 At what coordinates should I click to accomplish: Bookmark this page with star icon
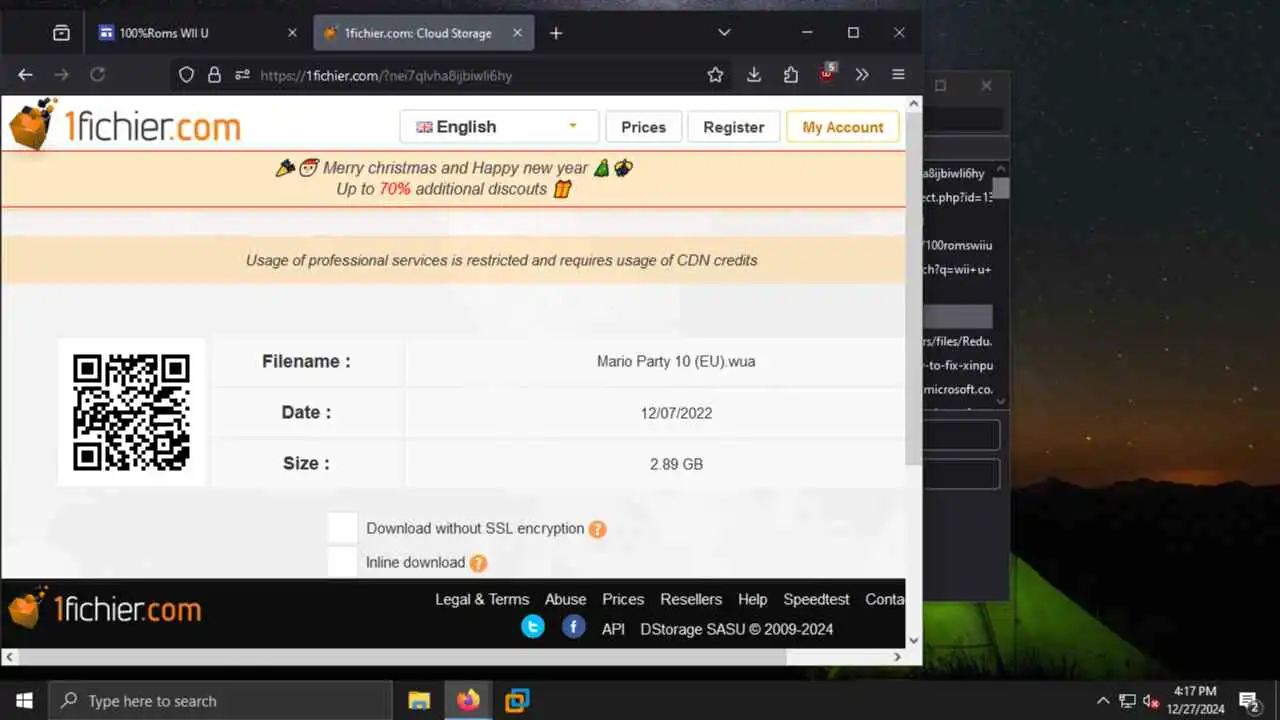(715, 75)
